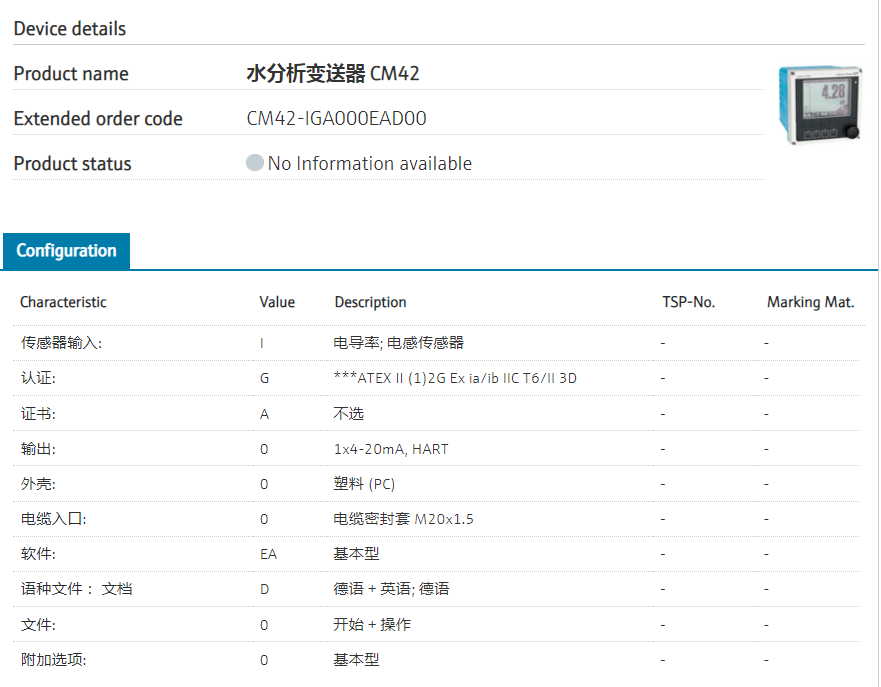Click the Characteristic column header

click(63, 302)
